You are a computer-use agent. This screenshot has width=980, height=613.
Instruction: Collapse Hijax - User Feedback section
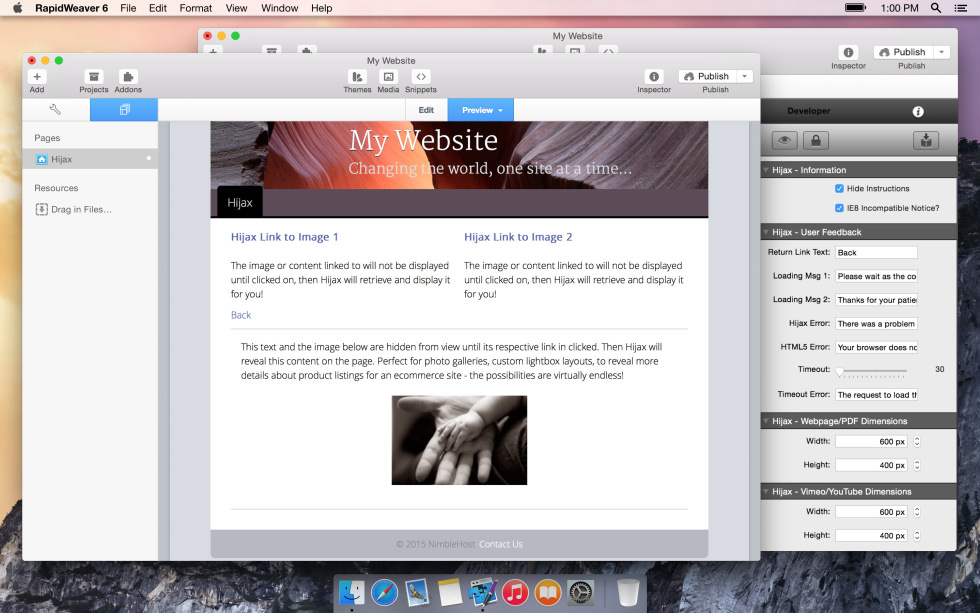766,232
